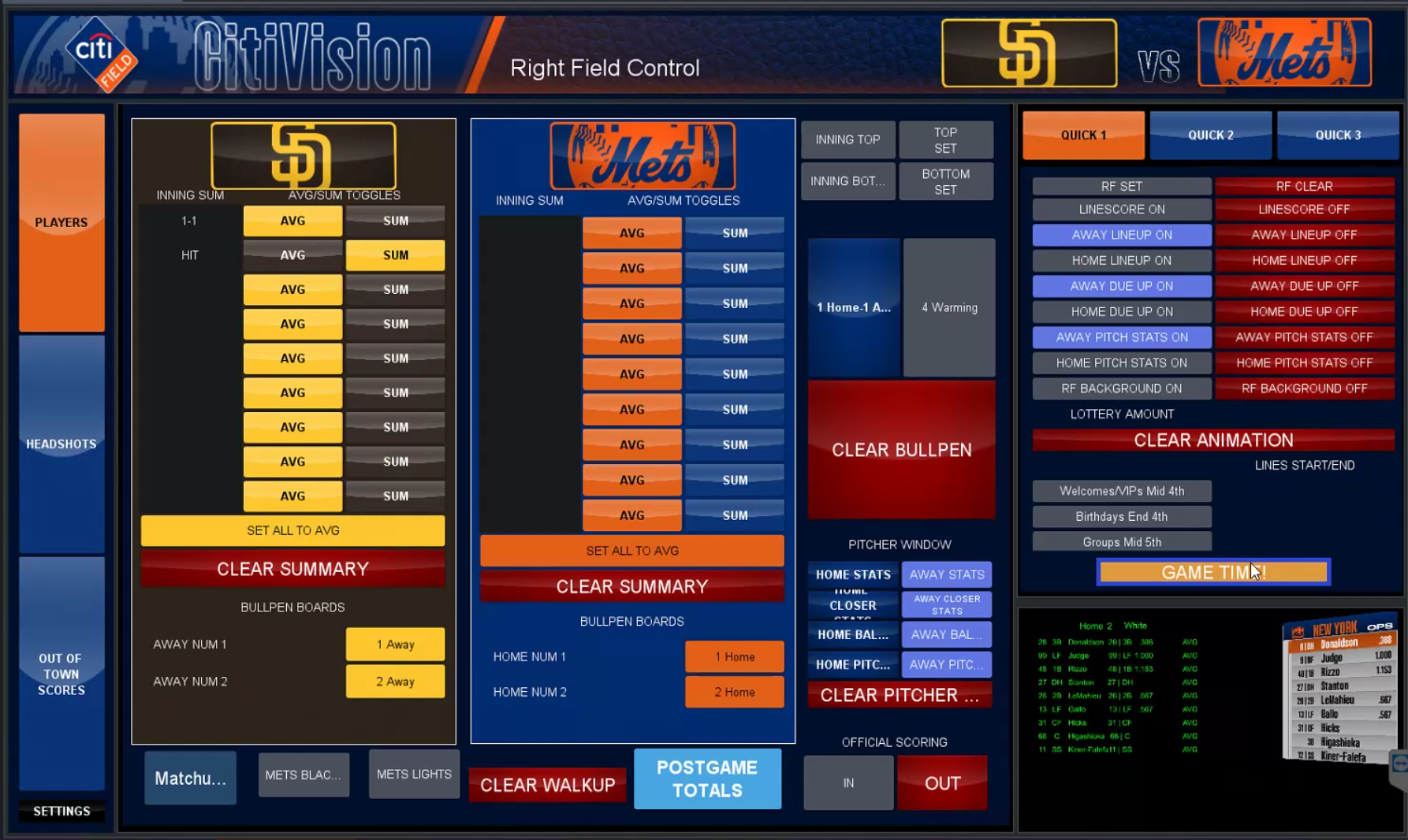Screen dimensions: 1408x840
Task: Open the QUICK 3 tab
Action: click(x=1337, y=136)
